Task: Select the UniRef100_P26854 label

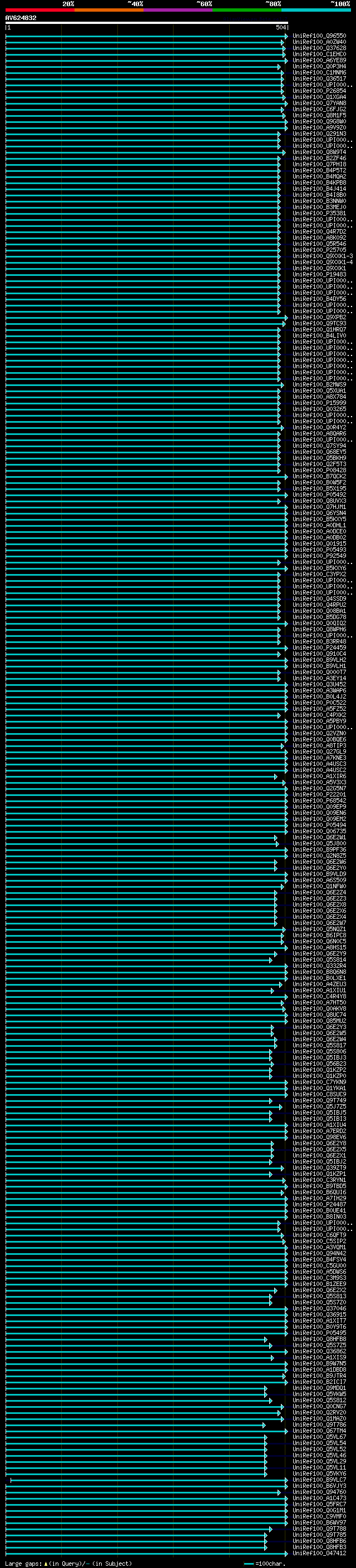Action: tap(319, 91)
